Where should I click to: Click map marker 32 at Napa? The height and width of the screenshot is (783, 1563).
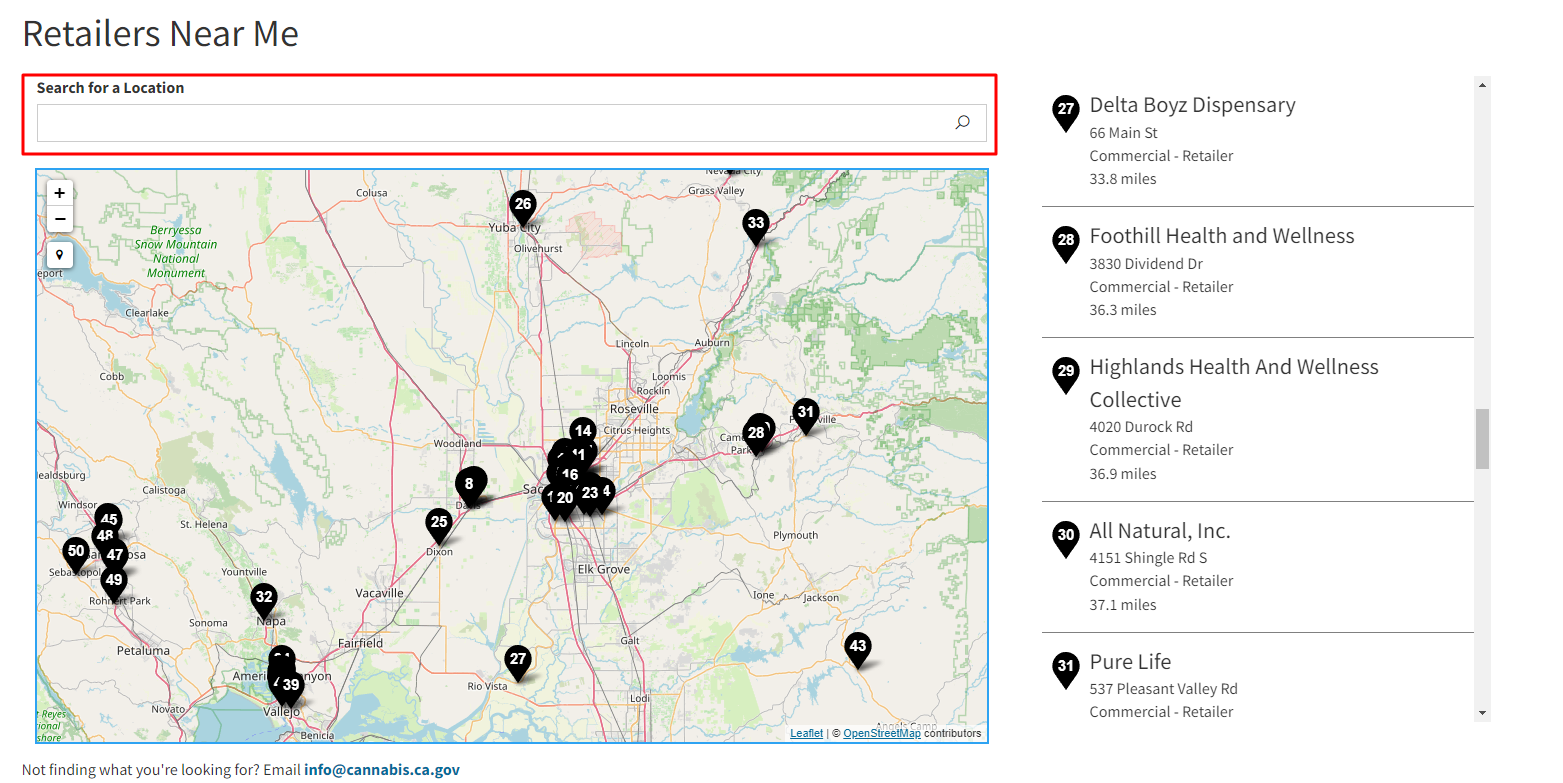click(264, 599)
